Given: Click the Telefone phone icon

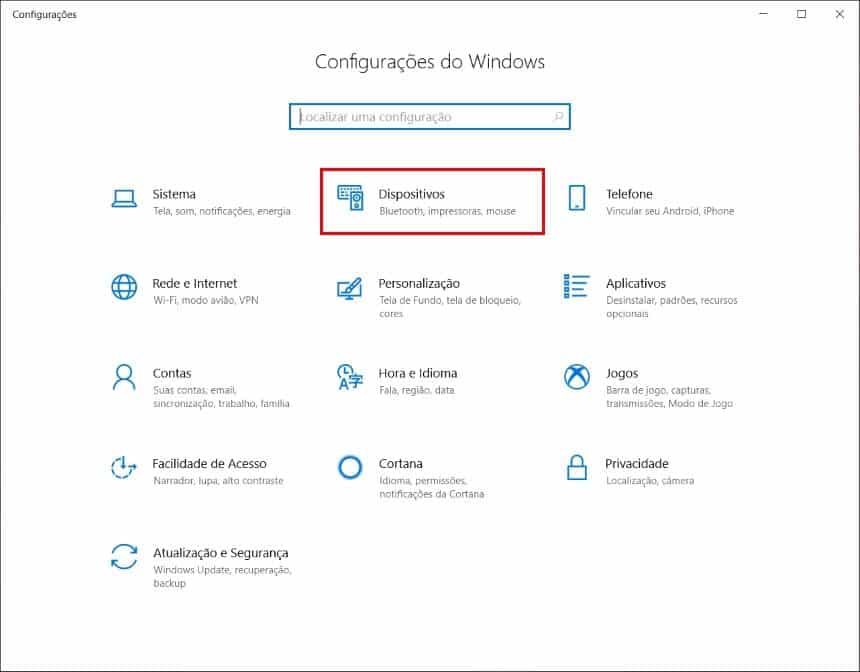Looking at the screenshot, I should tap(576, 197).
